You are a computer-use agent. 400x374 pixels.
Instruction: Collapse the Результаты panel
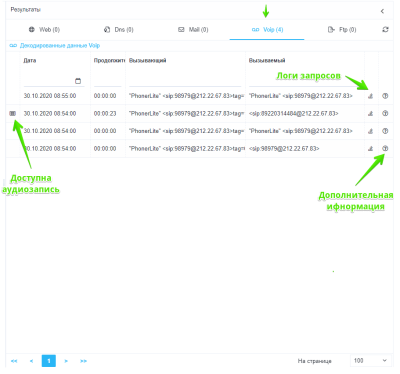coord(382,11)
